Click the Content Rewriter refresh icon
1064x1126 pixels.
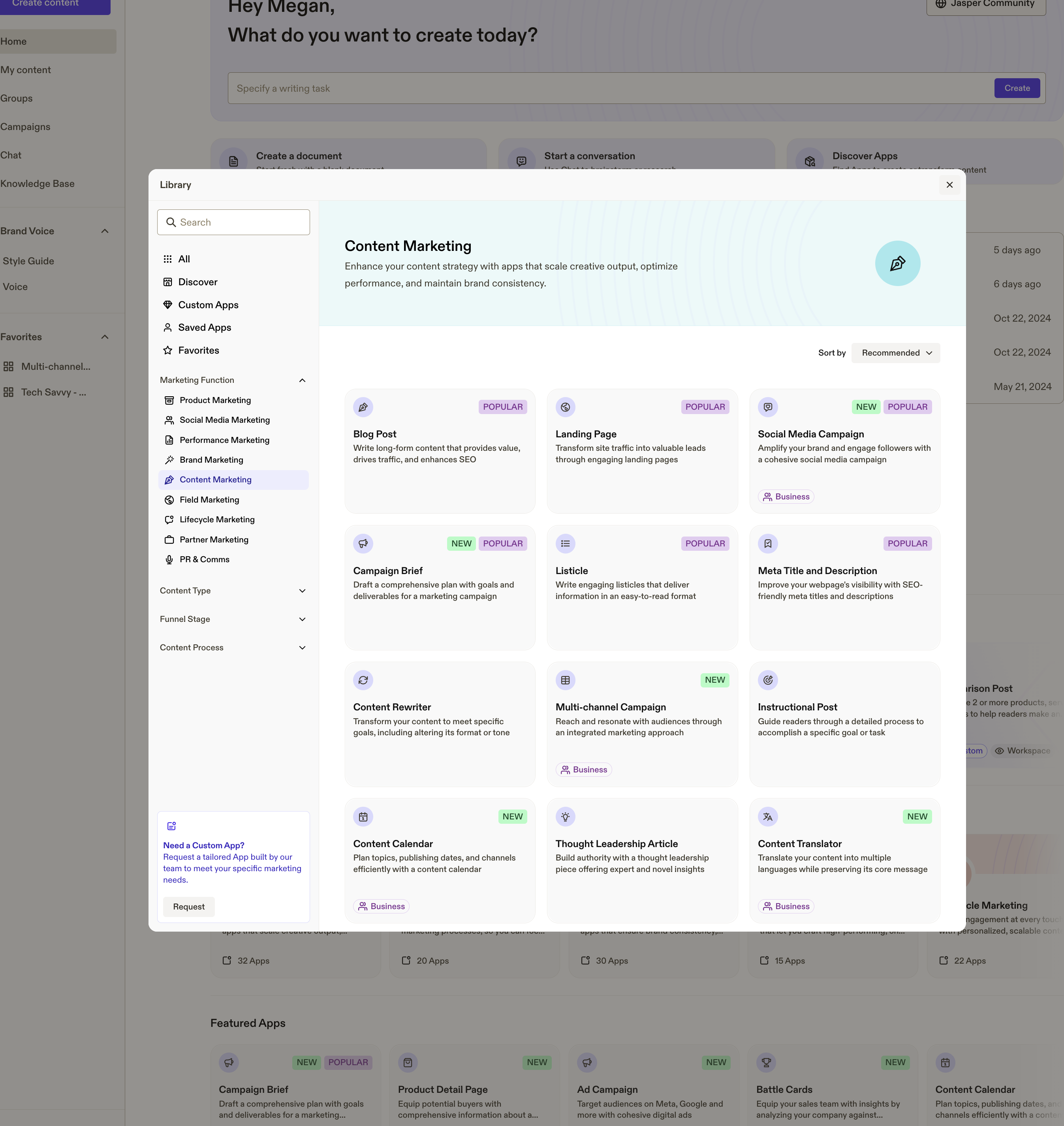click(x=363, y=680)
